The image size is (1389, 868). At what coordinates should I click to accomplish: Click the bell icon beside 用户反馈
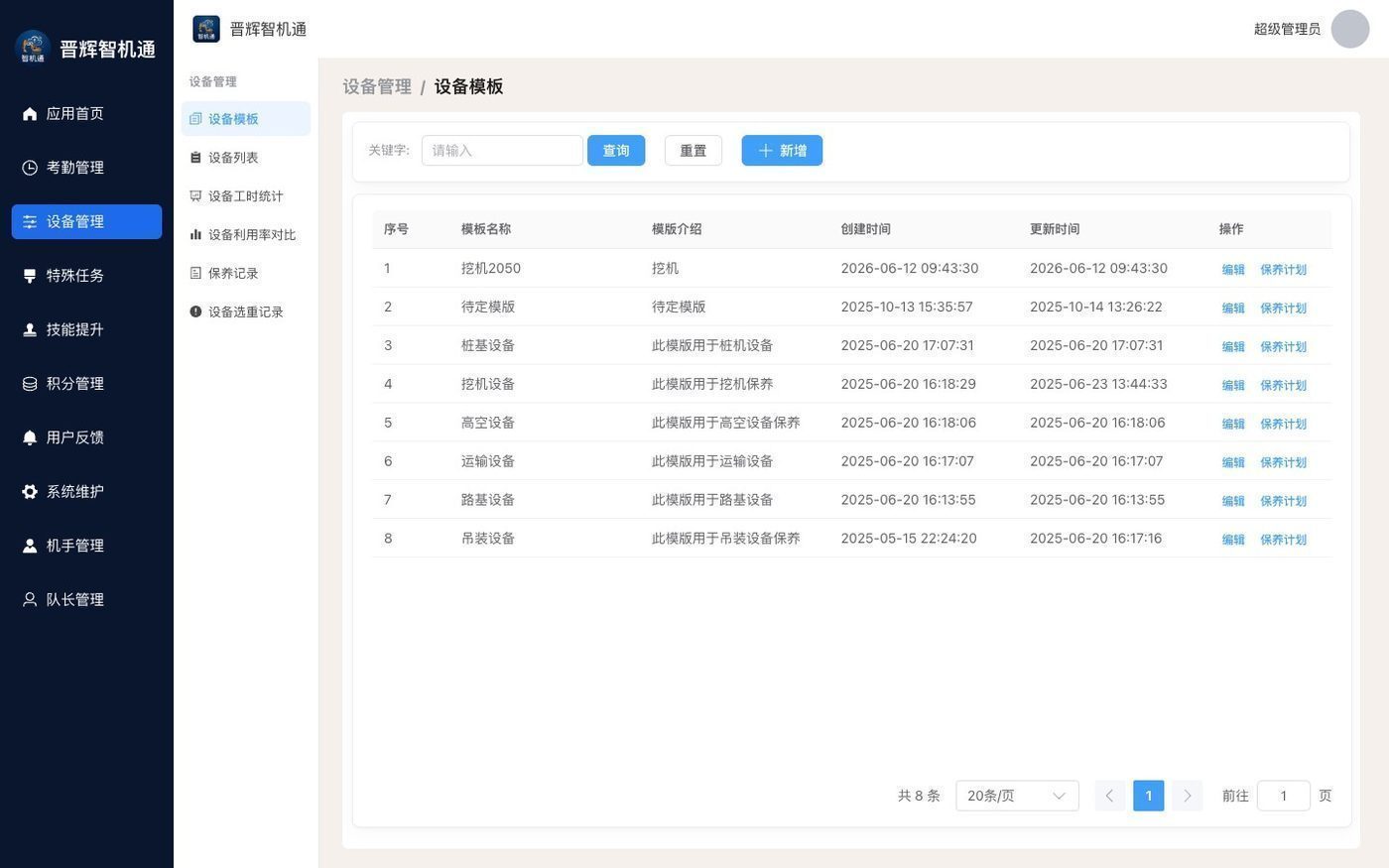pos(30,437)
